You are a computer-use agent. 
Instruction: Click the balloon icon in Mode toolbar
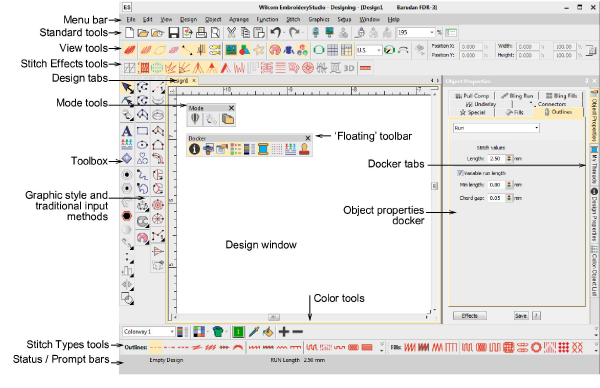click(195, 119)
